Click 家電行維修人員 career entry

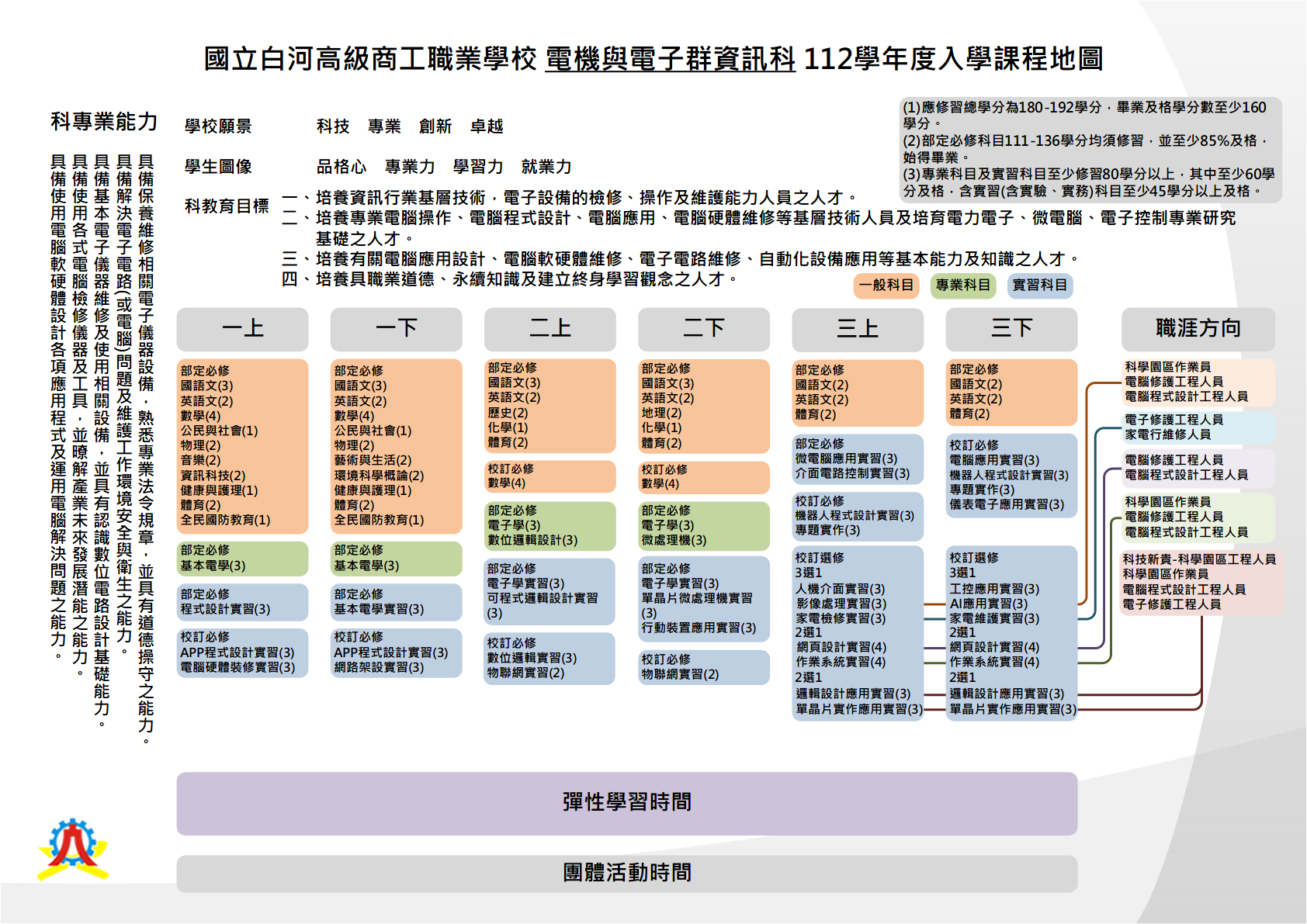coord(1167,434)
